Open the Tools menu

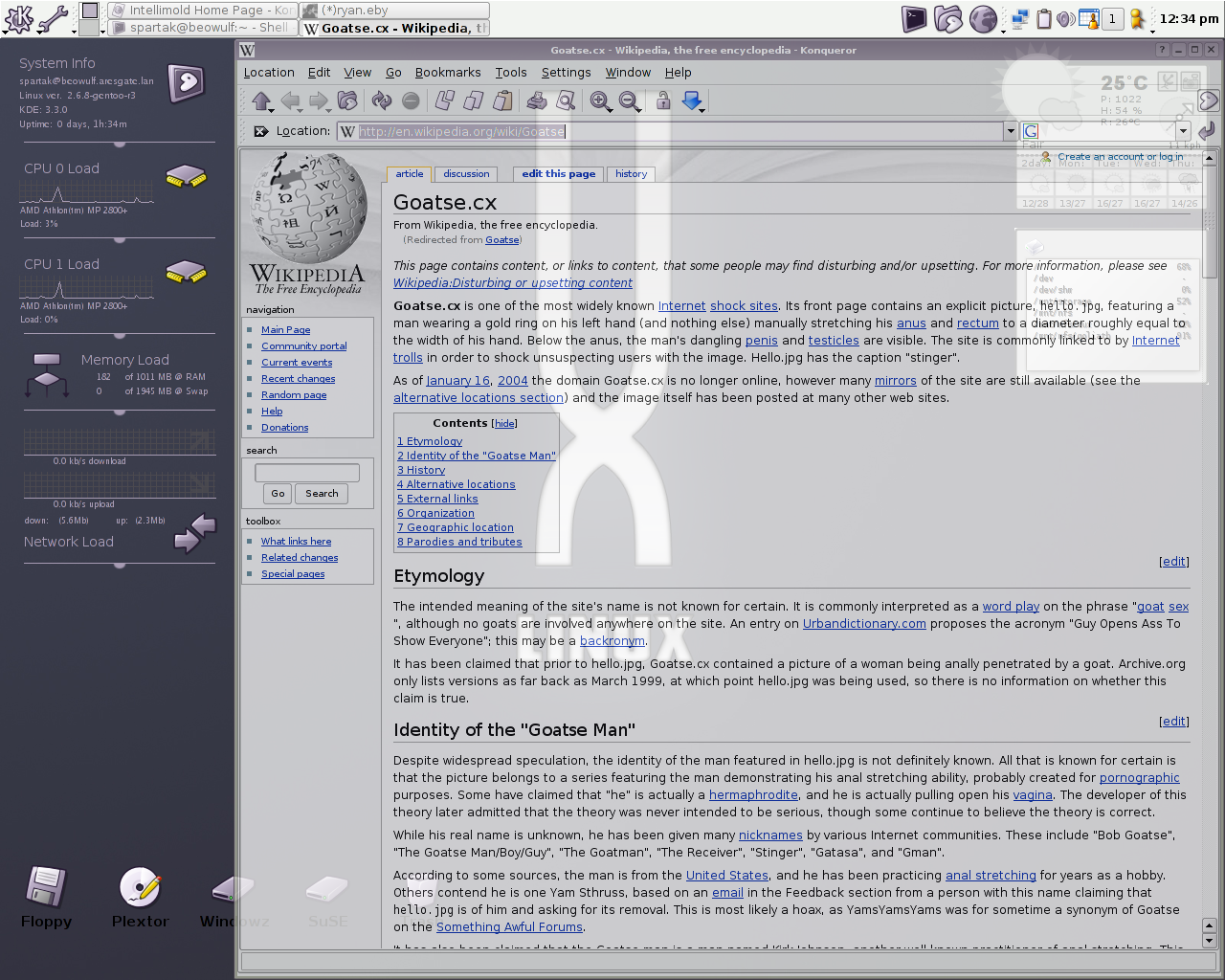[x=511, y=72]
